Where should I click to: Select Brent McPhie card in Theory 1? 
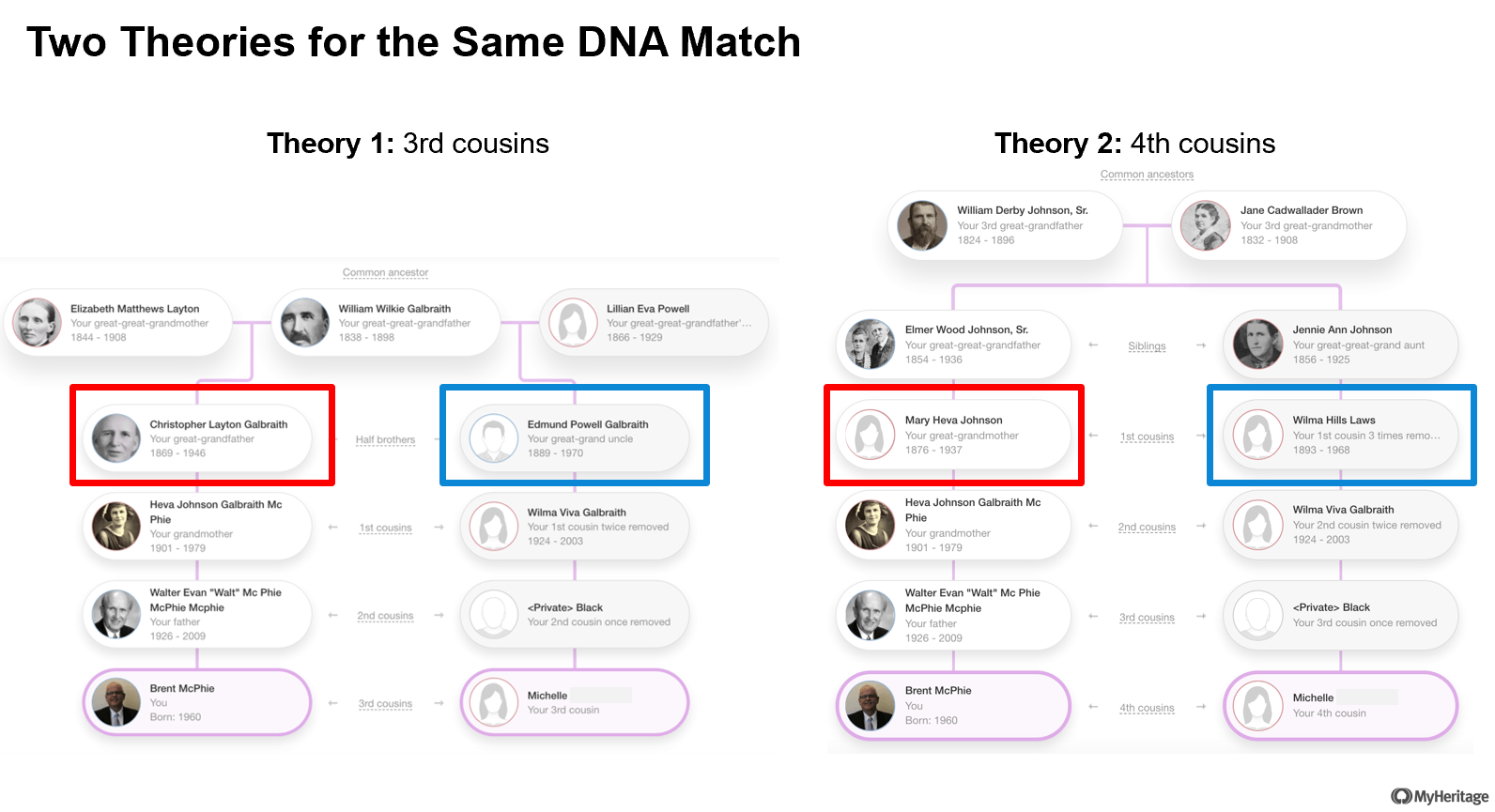tap(197, 702)
